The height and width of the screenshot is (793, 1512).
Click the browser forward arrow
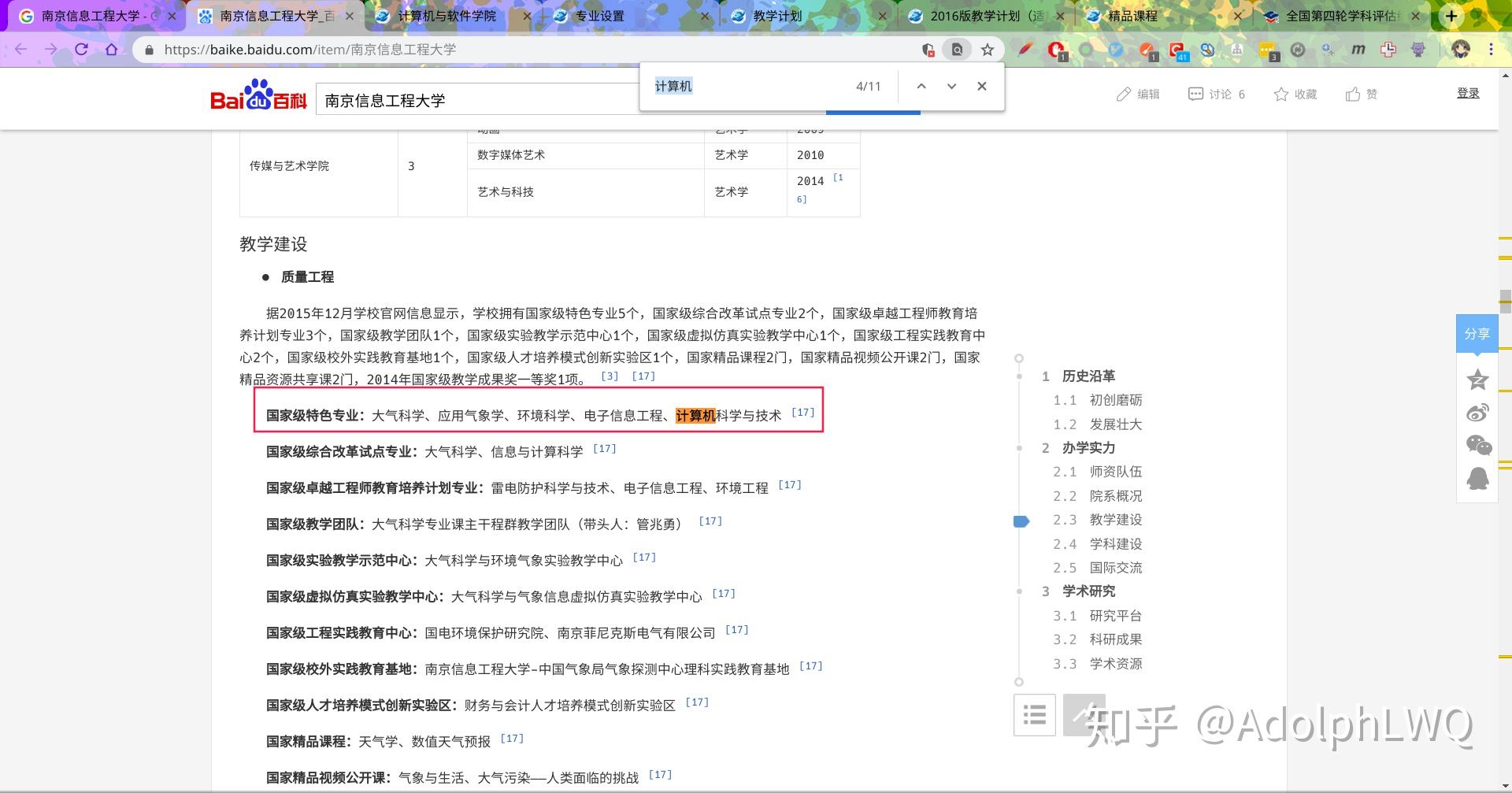[x=51, y=49]
